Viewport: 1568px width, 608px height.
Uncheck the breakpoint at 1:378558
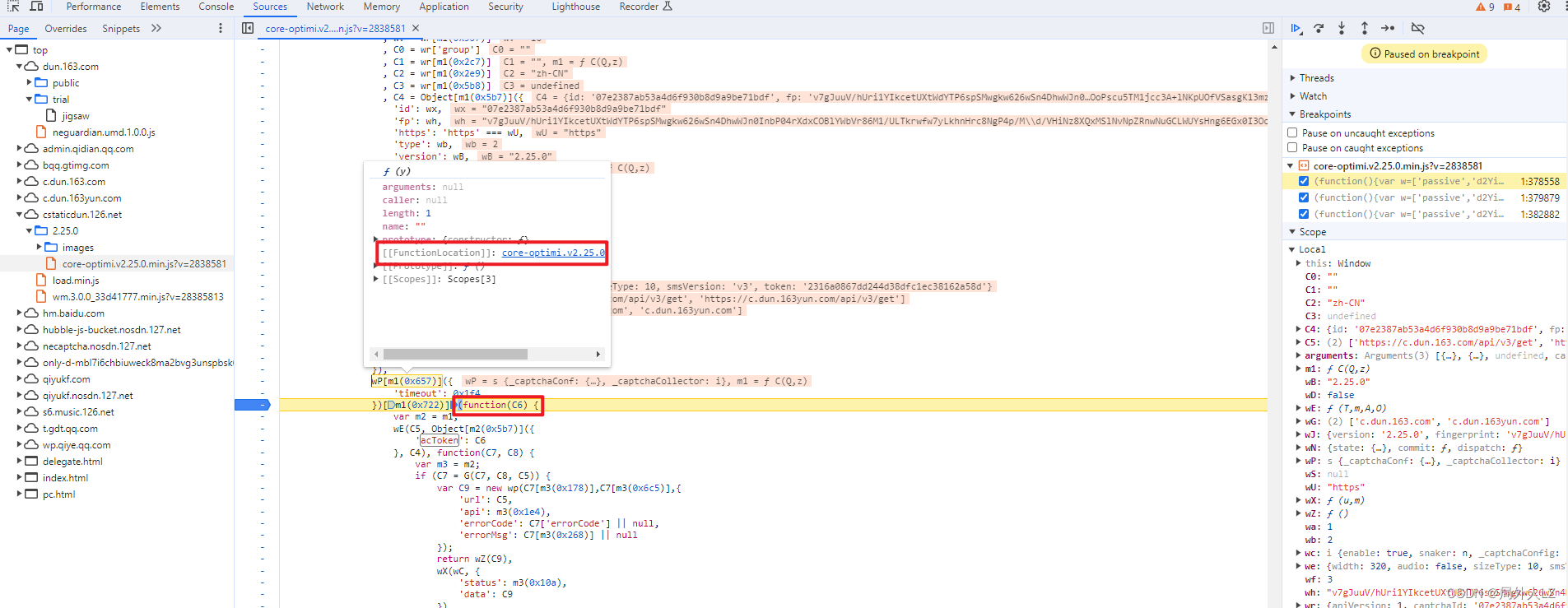point(1304,181)
